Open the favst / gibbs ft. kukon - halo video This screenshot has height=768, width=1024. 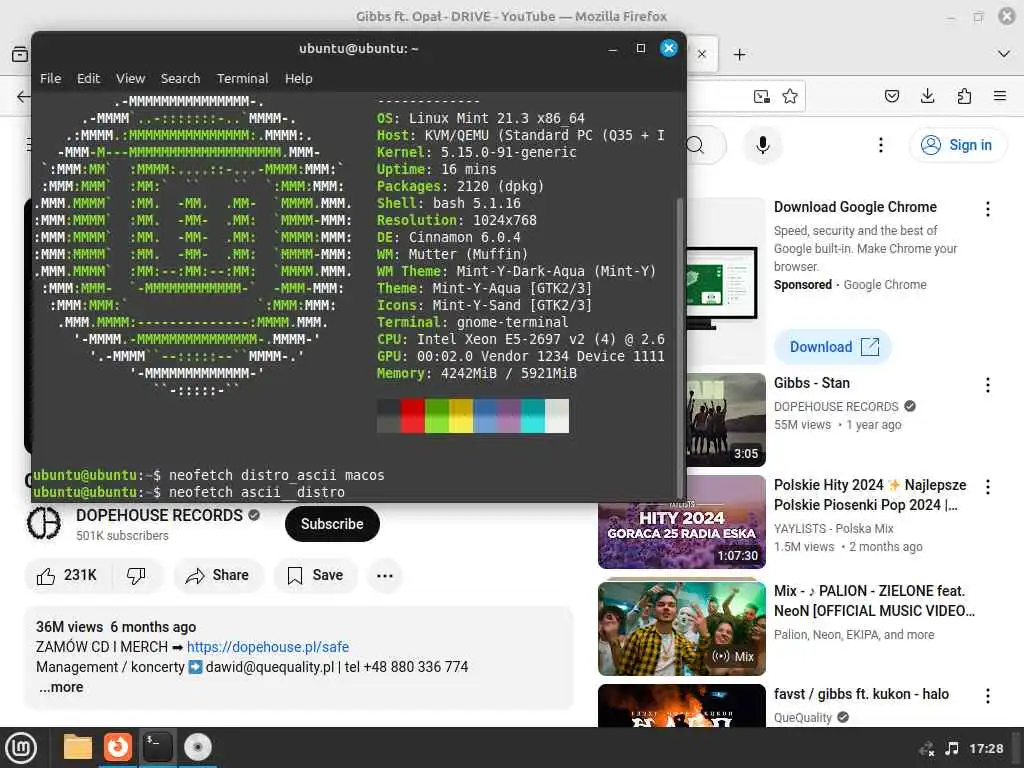click(861, 694)
